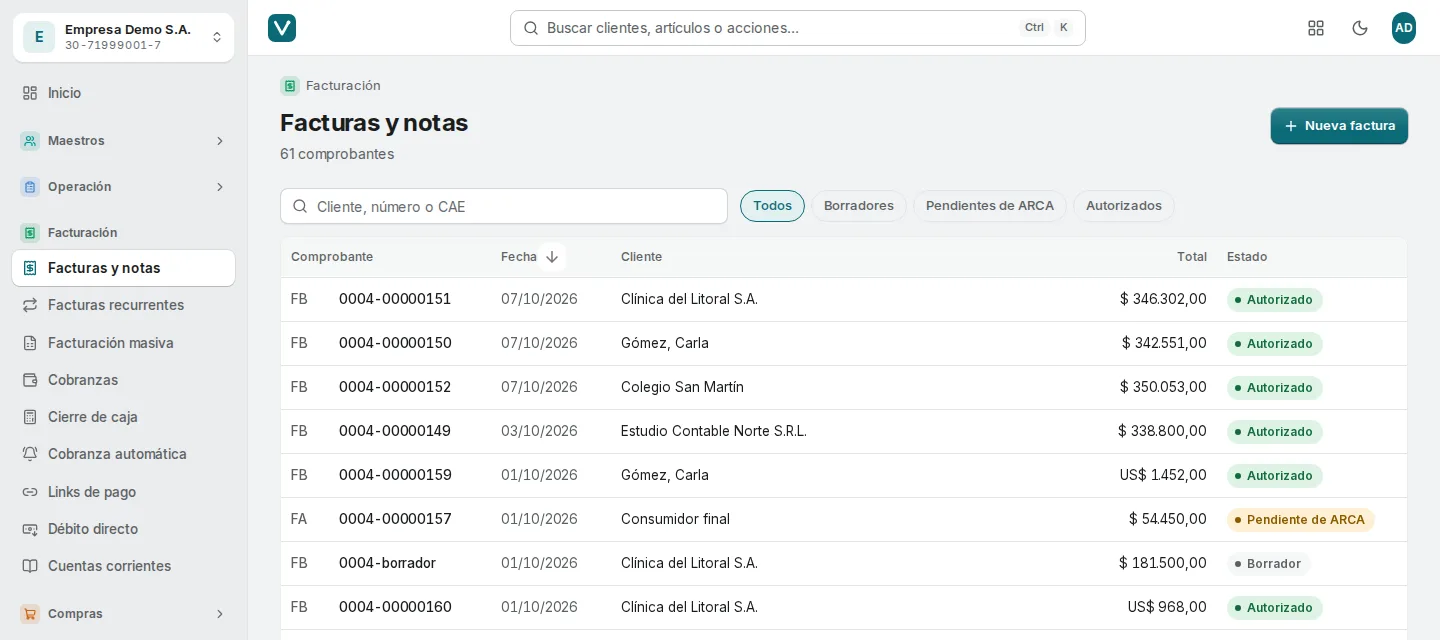Click the Pendiente de ARCA status badge
Screen dimensions: 1440x640
[x=1301, y=520]
